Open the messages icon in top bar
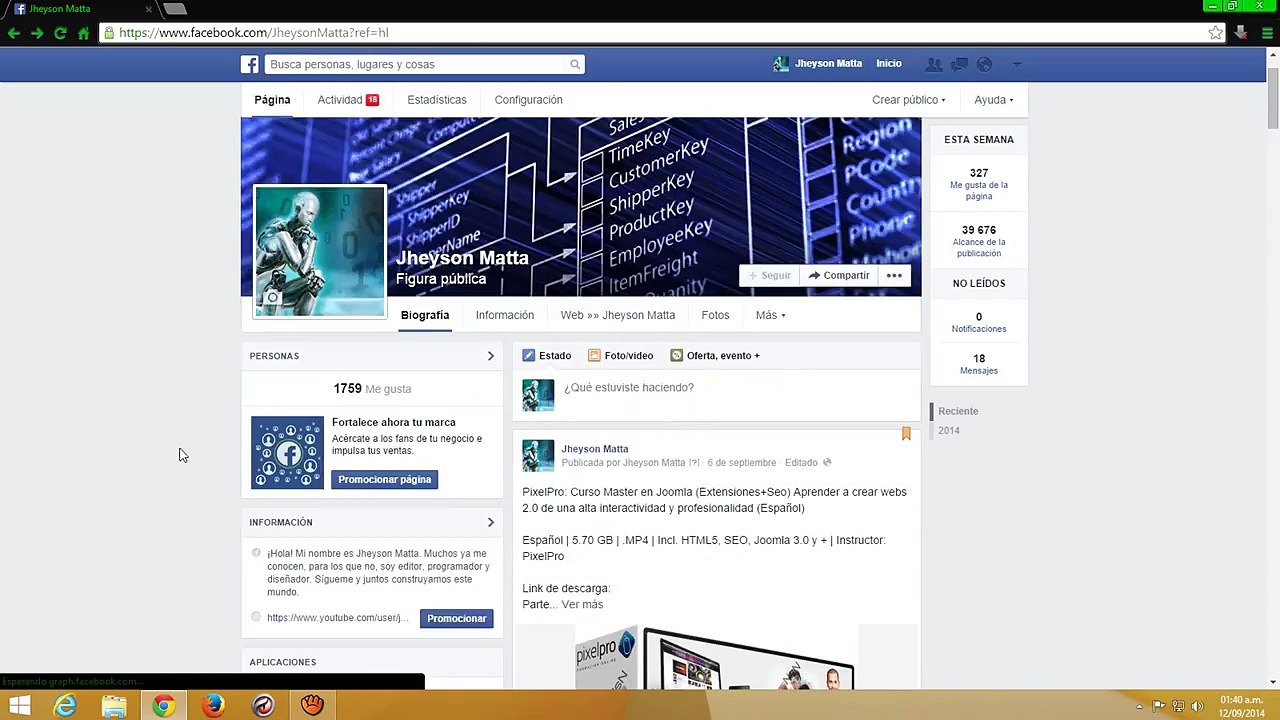The width and height of the screenshot is (1280, 720). pyautogui.click(x=959, y=64)
